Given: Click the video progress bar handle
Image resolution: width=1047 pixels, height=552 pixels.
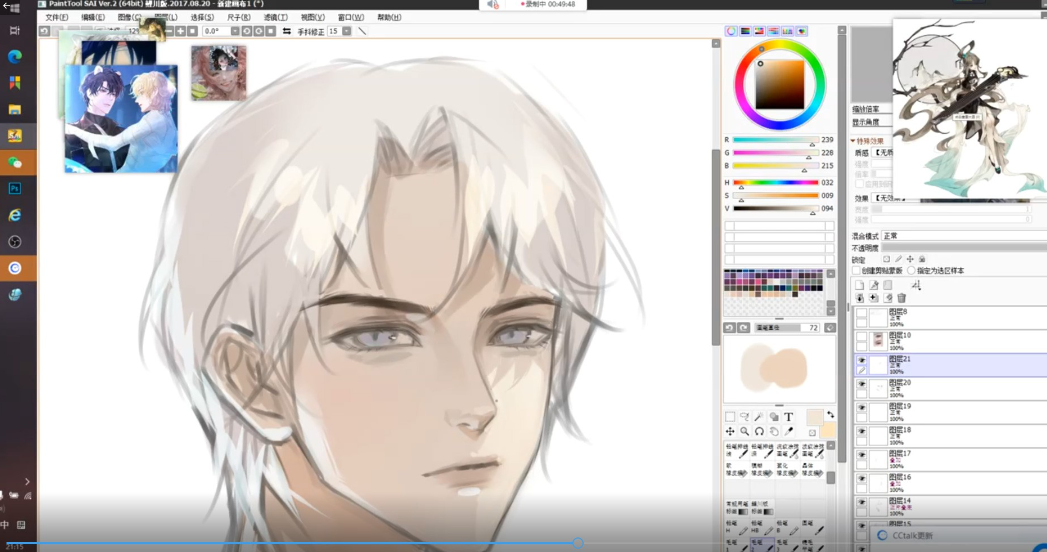Looking at the screenshot, I should click(578, 543).
